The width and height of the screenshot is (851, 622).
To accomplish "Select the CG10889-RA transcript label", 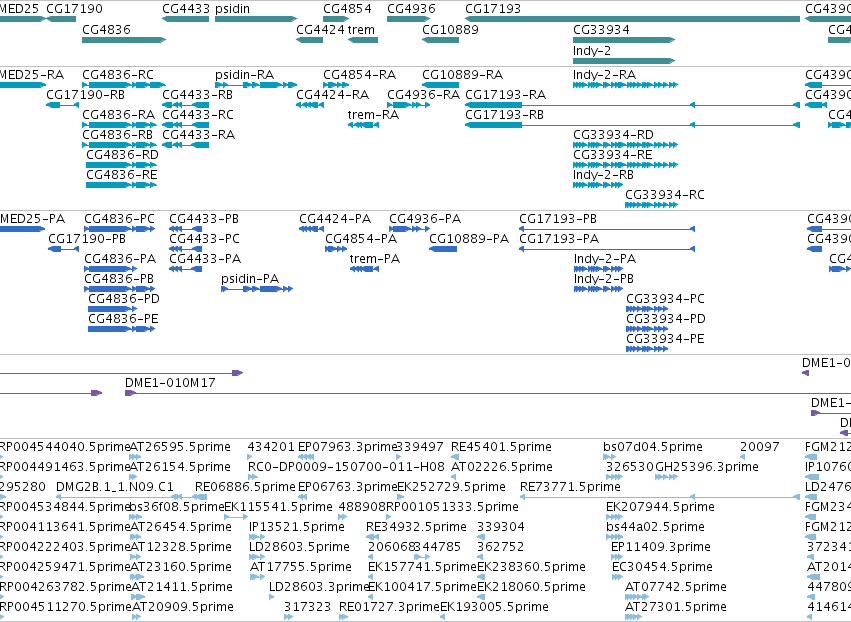I will [462, 74].
